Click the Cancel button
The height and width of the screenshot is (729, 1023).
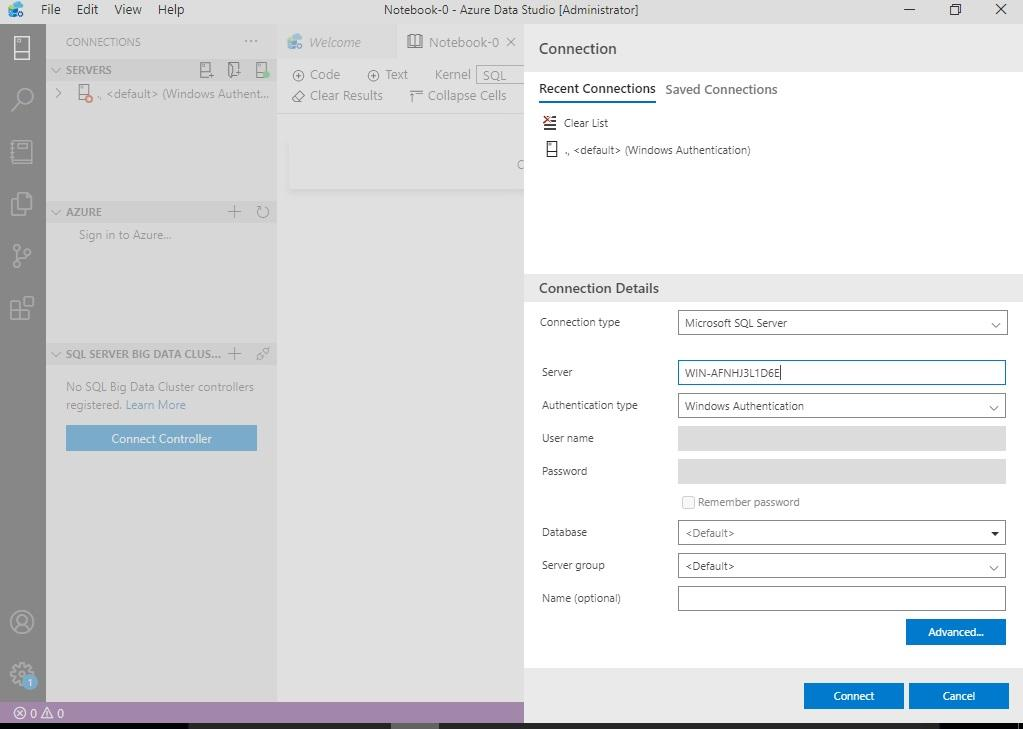pyautogui.click(x=958, y=696)
